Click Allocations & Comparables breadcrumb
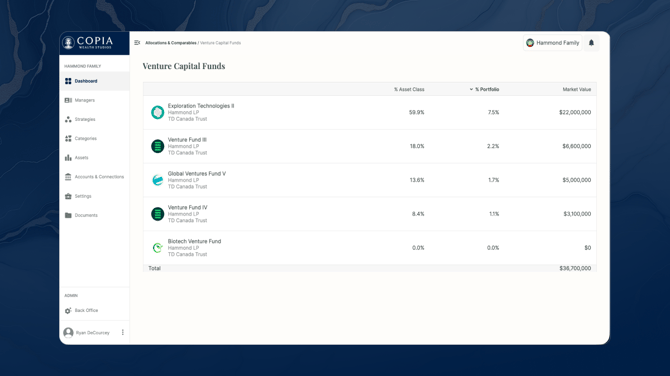Image resolution: width=670 pixels, height=376 pixels. click(170, 43)
